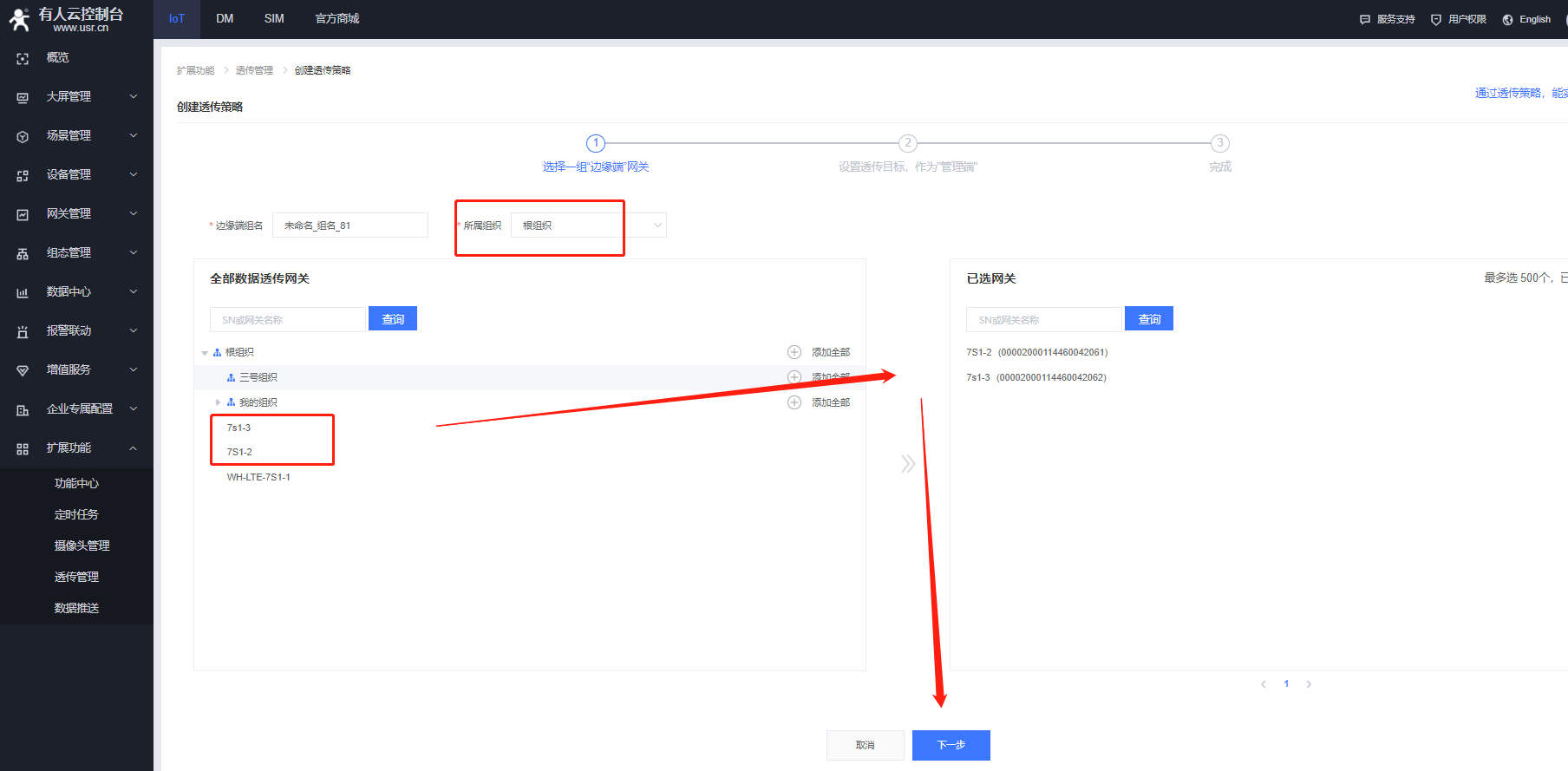Click the 场景管理 sidebar icon
The height and width of the screenshot is (771, 1568).
23,136
